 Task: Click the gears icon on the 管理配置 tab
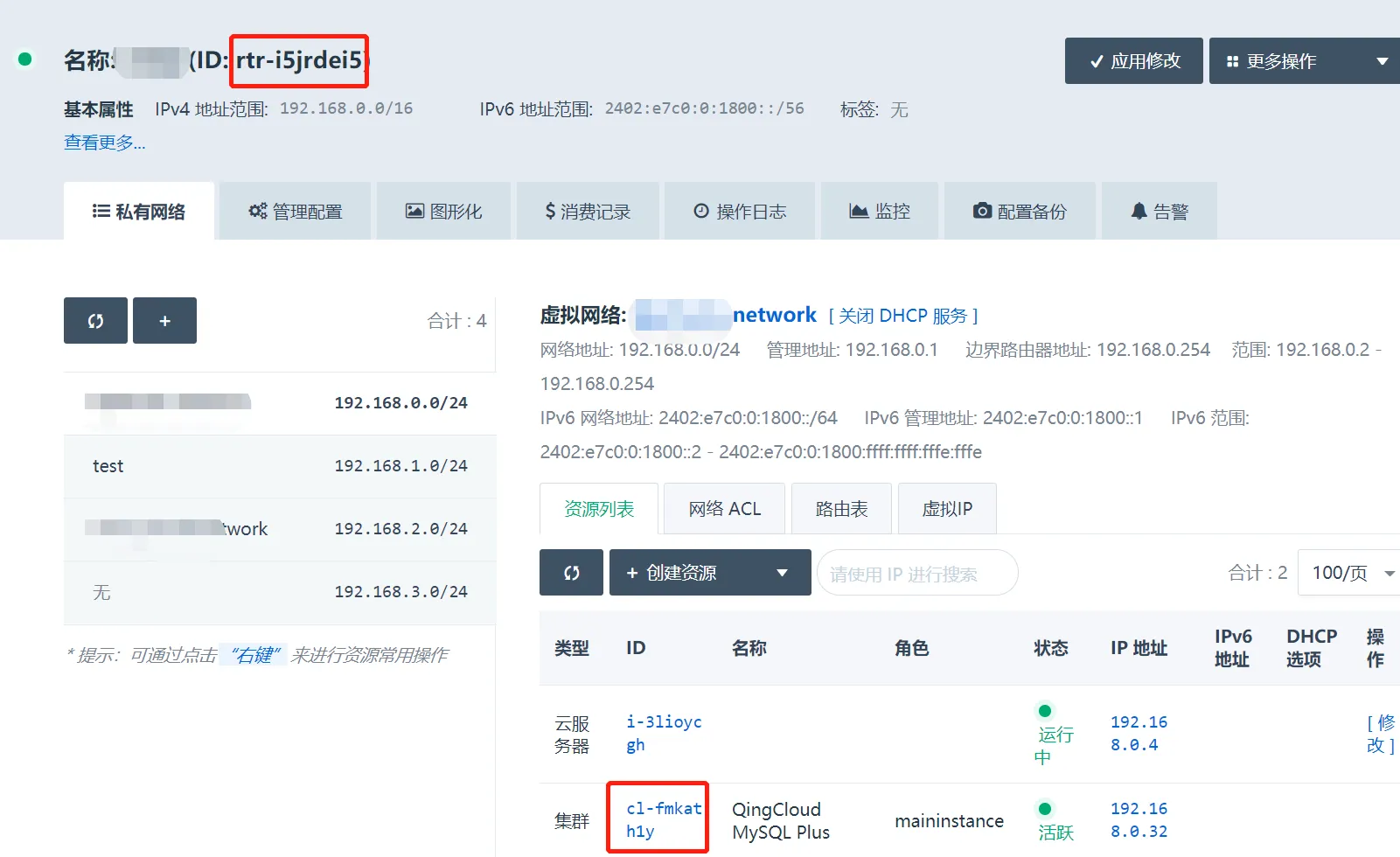point(257,211)
